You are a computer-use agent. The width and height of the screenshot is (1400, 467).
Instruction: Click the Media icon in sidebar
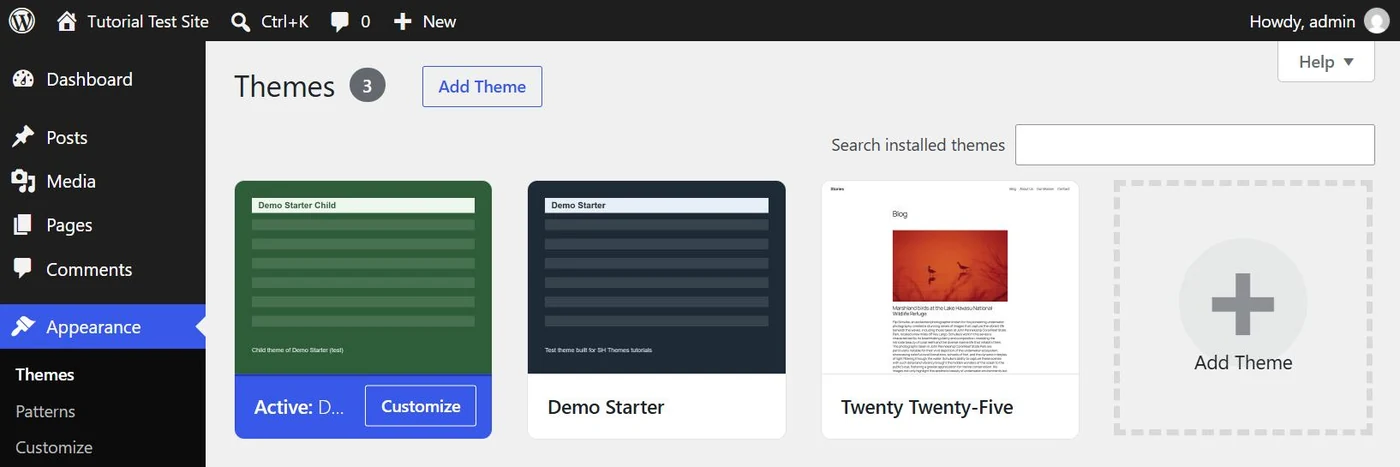coord(23,181)
